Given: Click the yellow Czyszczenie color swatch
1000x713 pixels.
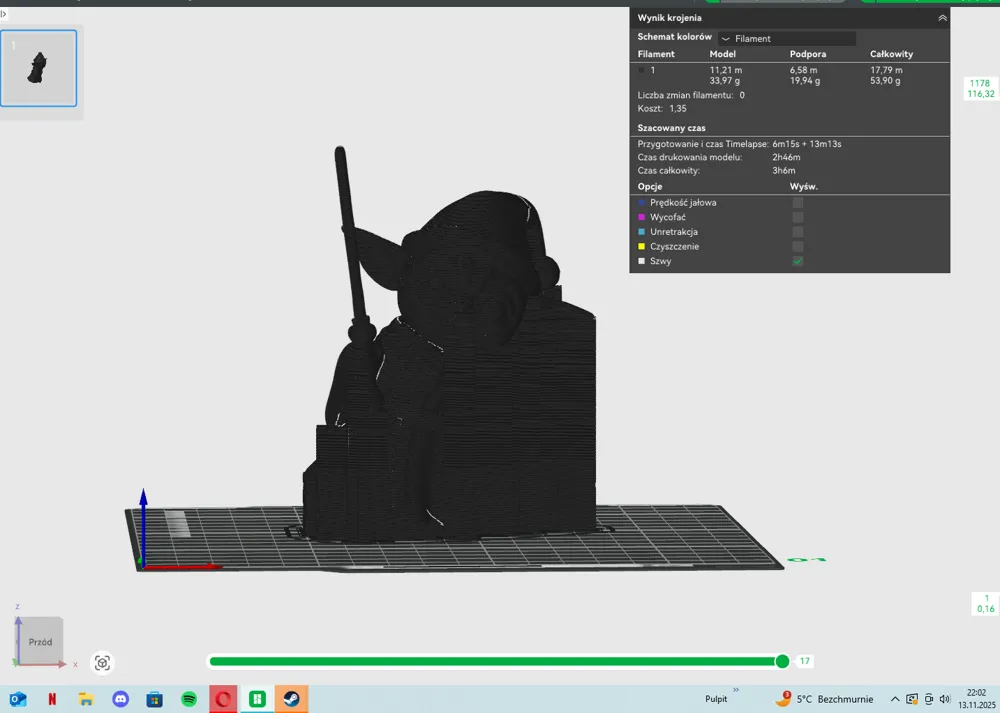Looking at the screenshot, I should [642, 247].
